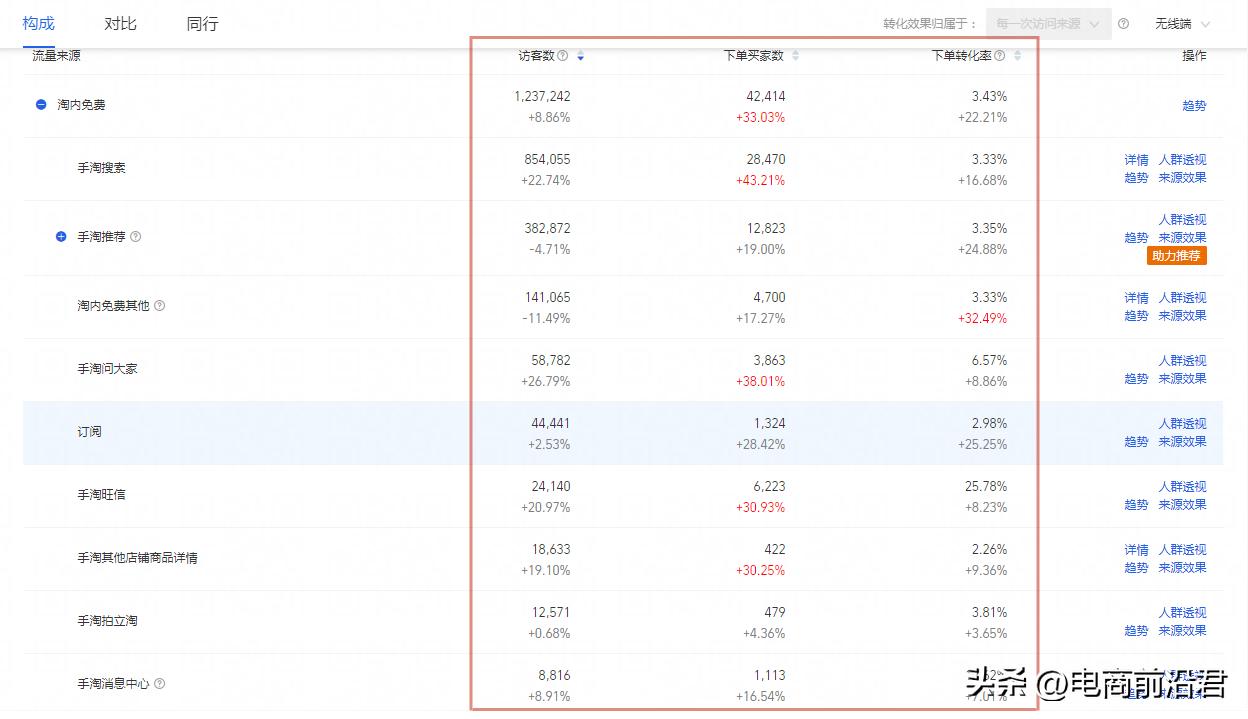Collapse the 淘内免费 group row
Viewport: 1248px width, 719px height.
click(41, 104)
